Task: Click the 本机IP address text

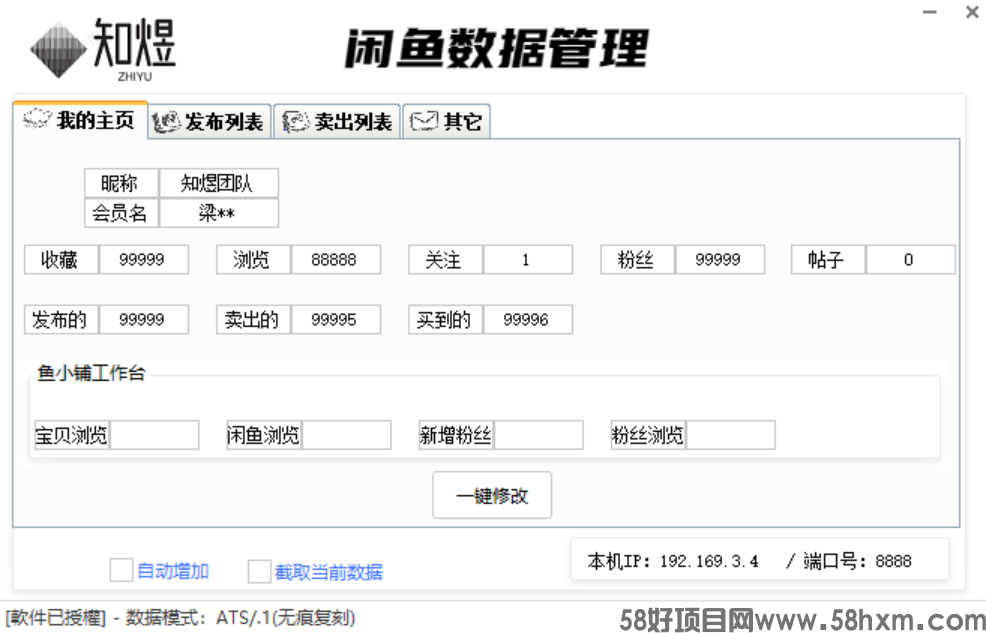Action: tap(673, 560)
